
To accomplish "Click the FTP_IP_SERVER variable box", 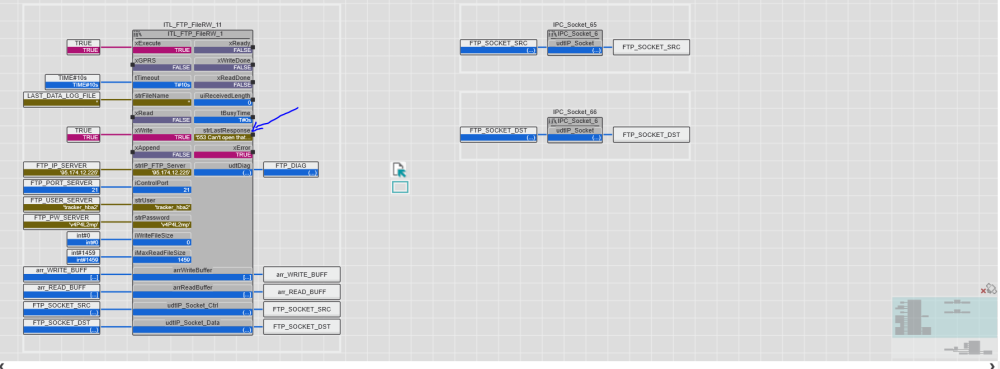I will click(x=62, y=169).
